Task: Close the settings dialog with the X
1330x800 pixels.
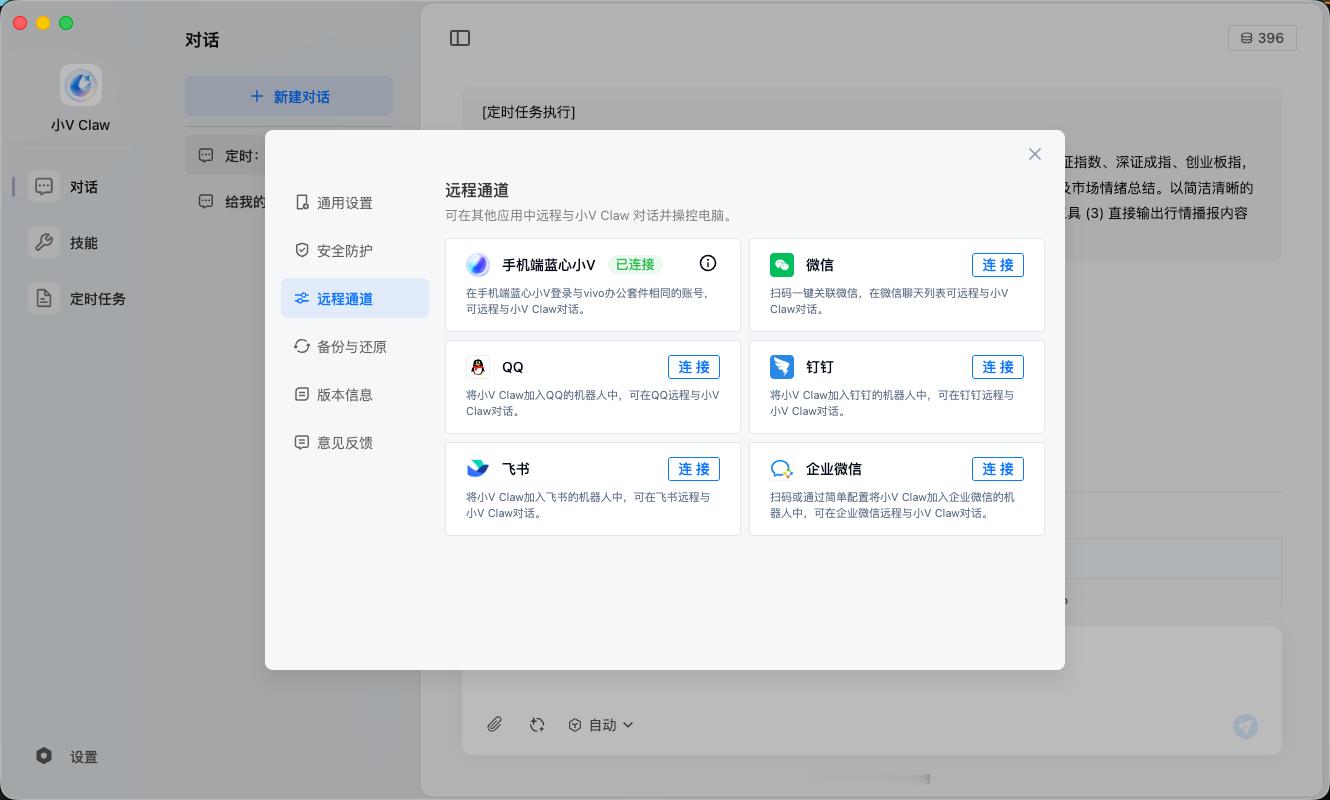Action: tap(1035, 154)
